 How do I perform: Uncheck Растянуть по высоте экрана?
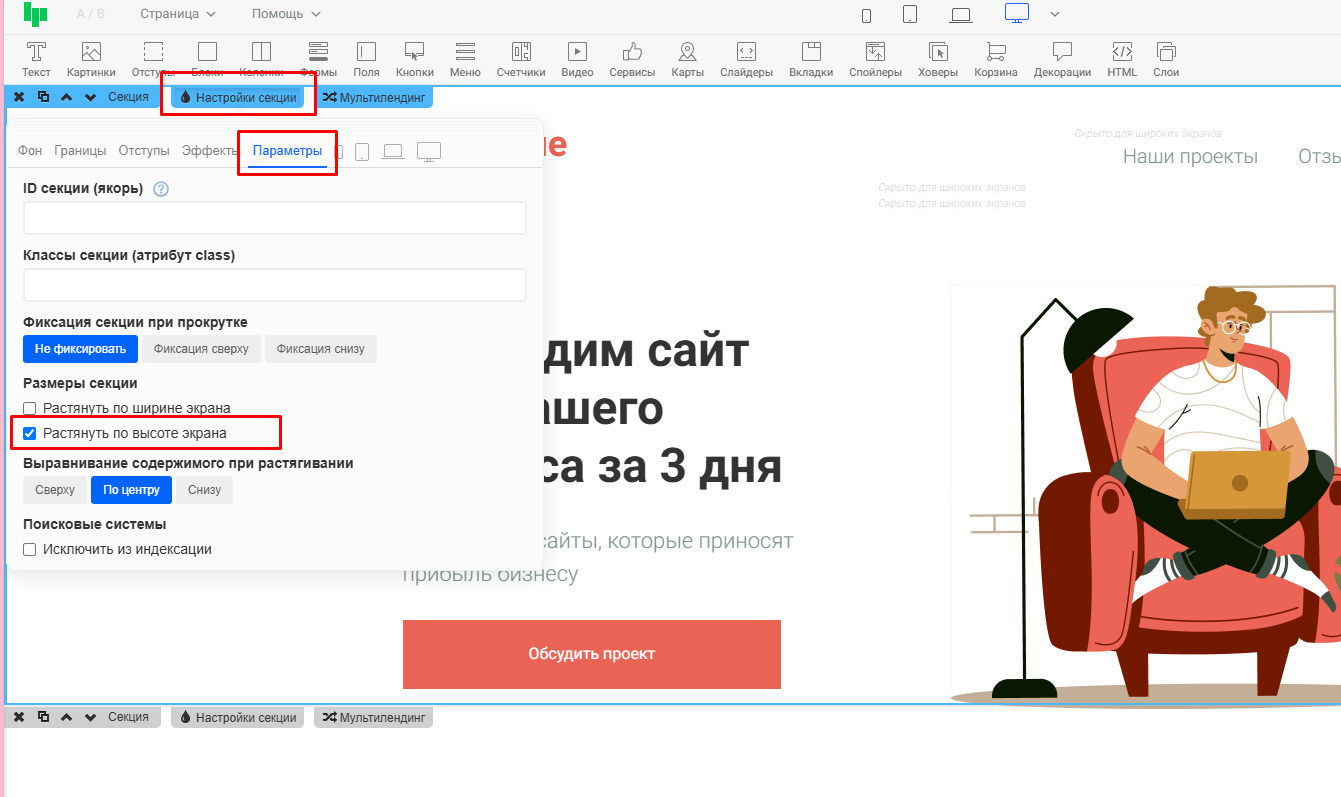30,433
